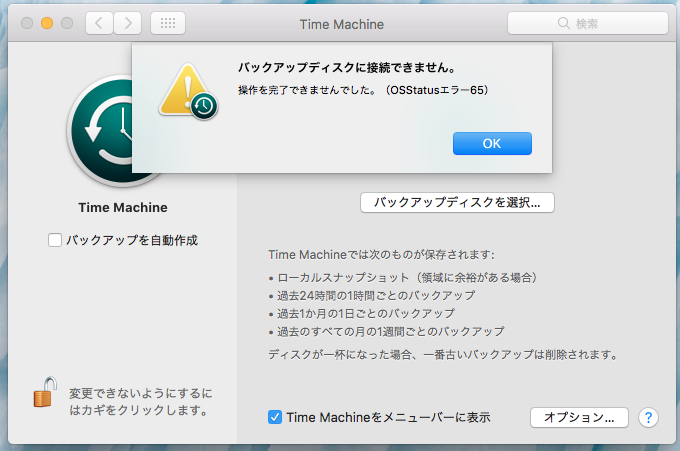Click the padlock icon to lock settings
Screen dimensions: 680x451
[x=45, y=392]
